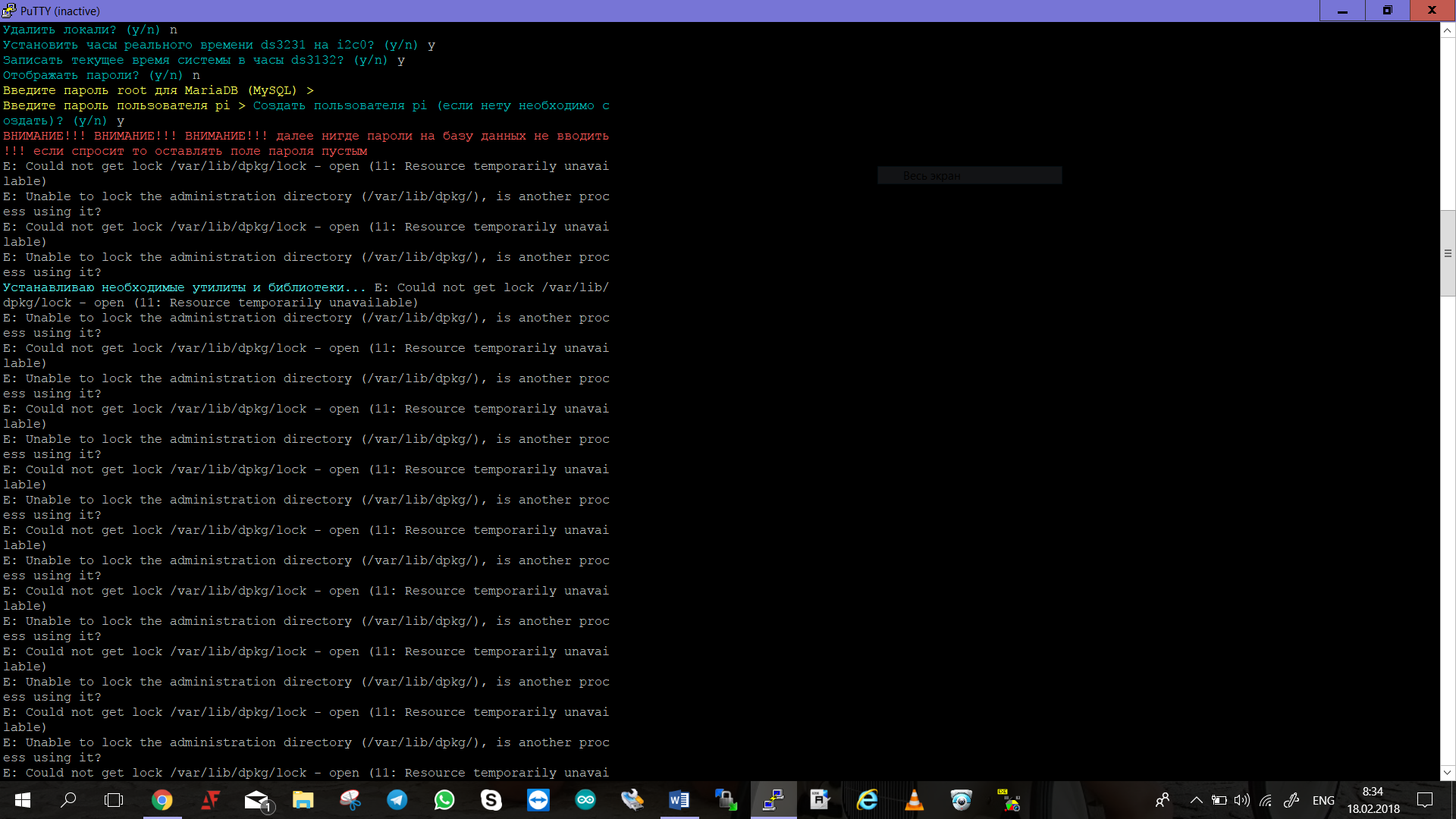Open Google Chrome from the taskbar
1456x819 pixels.
pyautogui.click(x=162, y=800)
